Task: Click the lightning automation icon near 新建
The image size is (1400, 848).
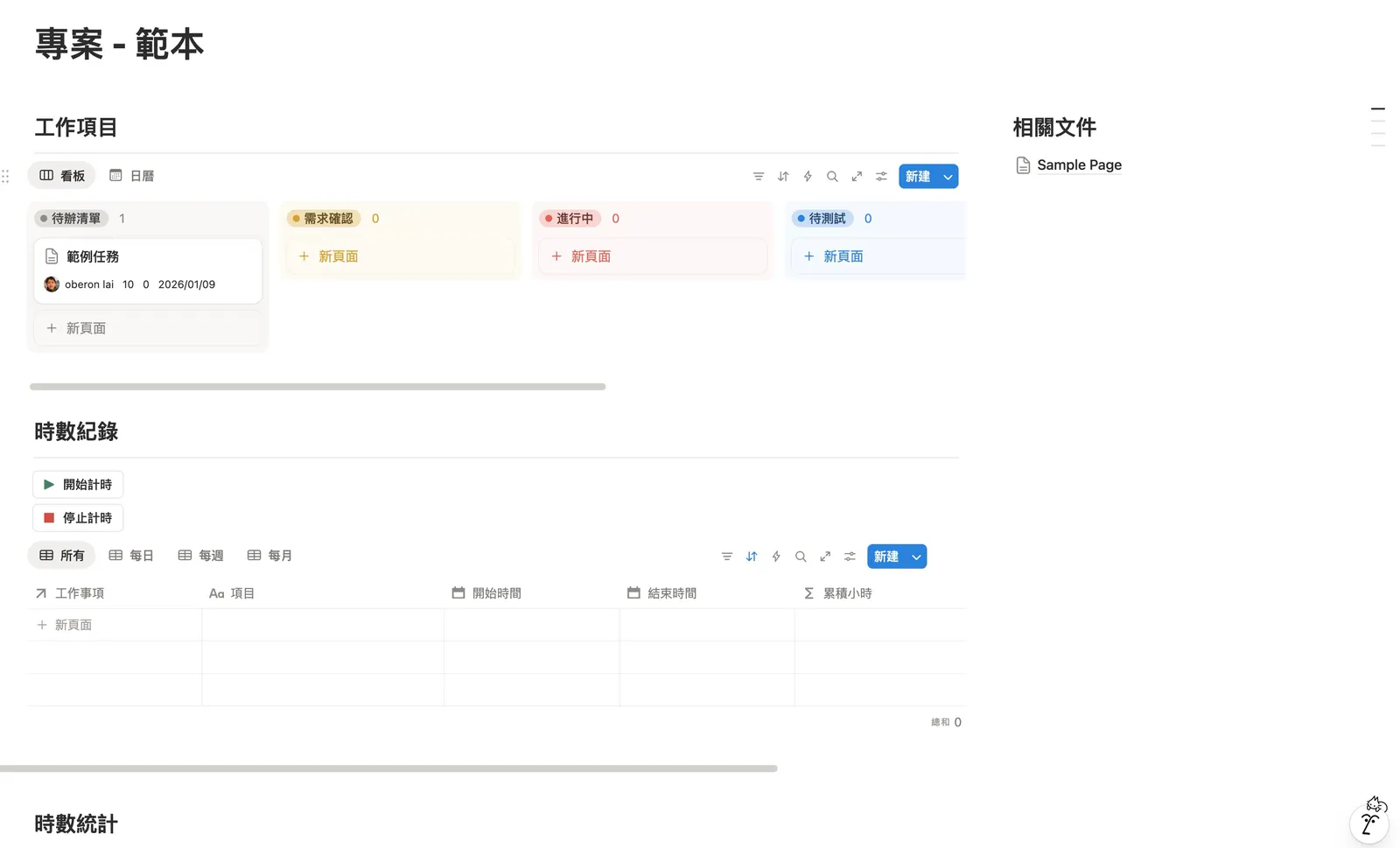Action: click(x=807, y=176)
